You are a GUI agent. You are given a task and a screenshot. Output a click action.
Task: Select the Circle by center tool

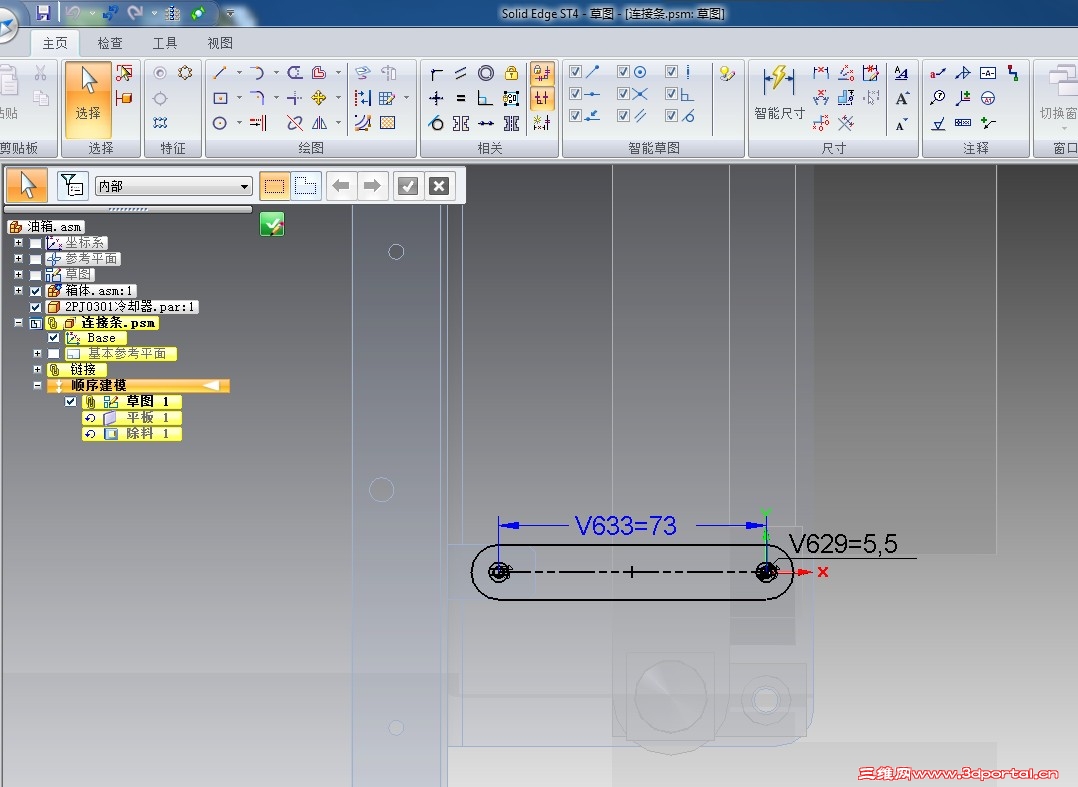click(220, 123)
